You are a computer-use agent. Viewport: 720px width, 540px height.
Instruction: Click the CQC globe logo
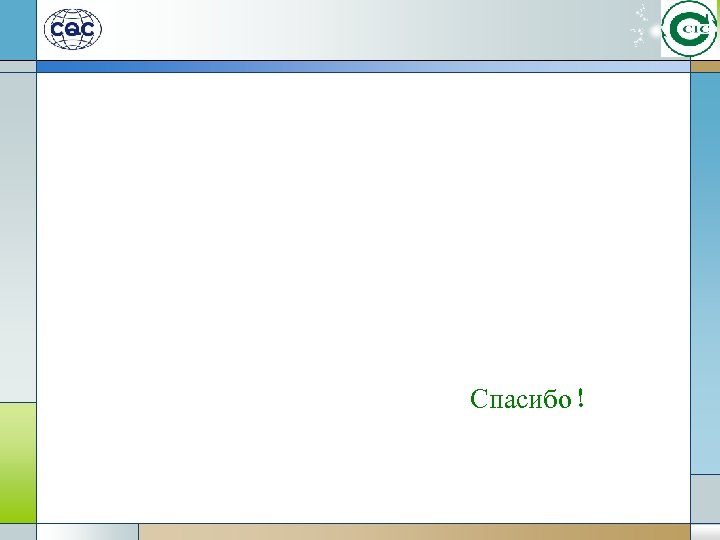[73, 29]
